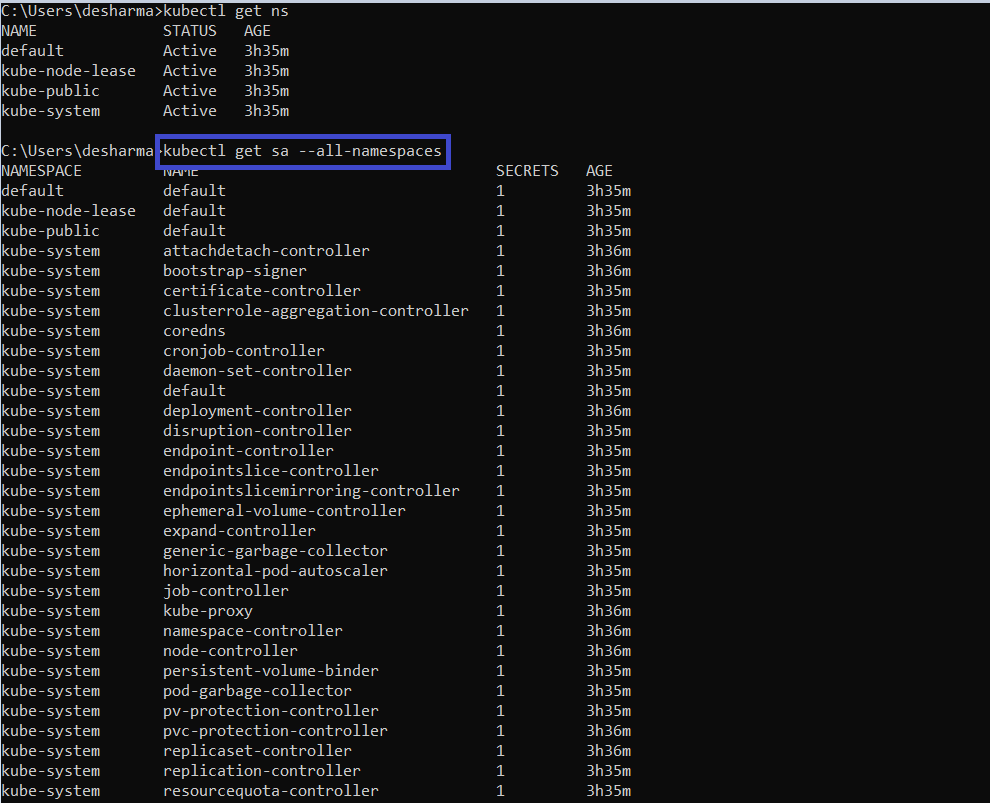990x803 pixels.
Task: Select the kube-proxy service account
Action: (208, 611)
